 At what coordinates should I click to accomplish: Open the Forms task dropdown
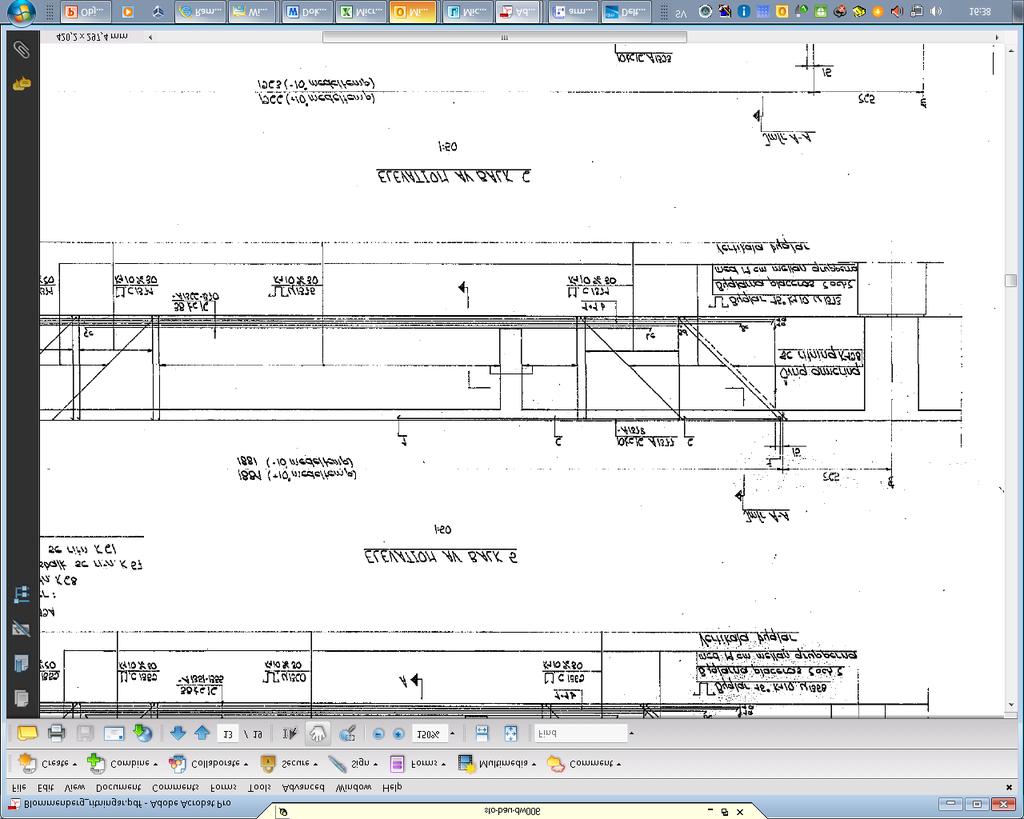418,763
